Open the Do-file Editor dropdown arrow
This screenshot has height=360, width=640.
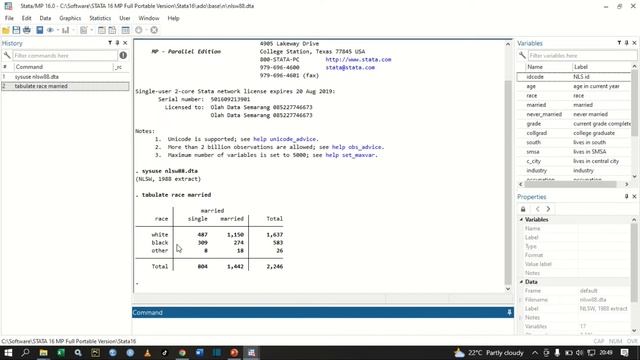[91, 30]
